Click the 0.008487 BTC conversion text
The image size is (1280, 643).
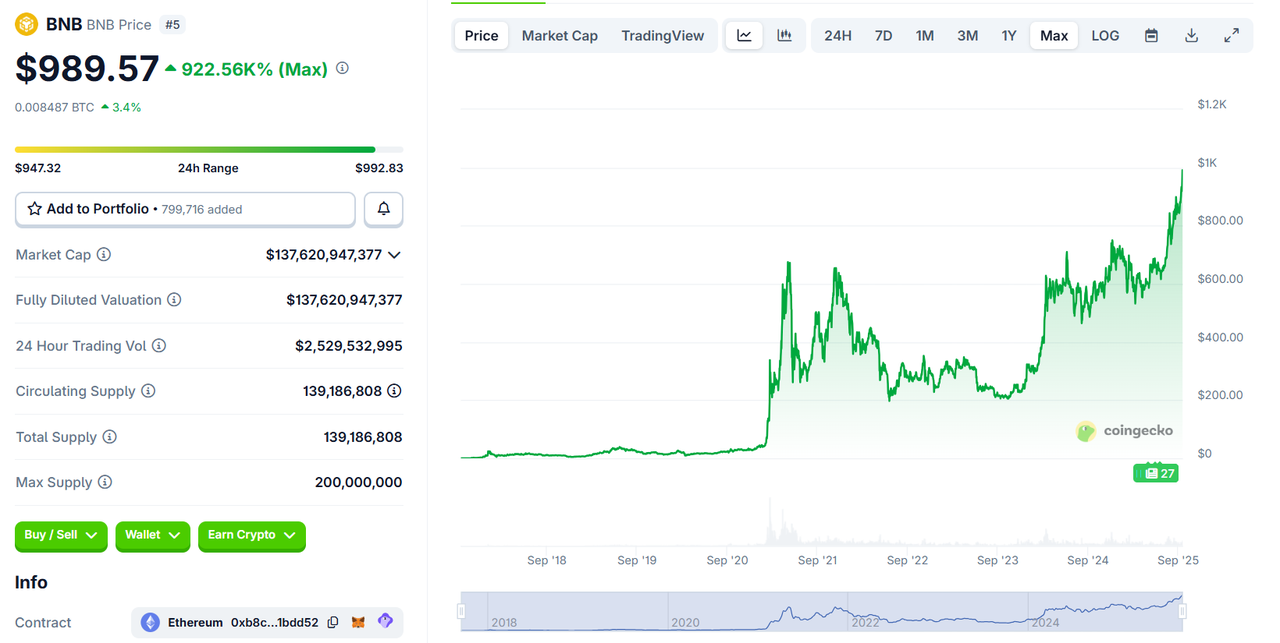click(x=55, y=107)
